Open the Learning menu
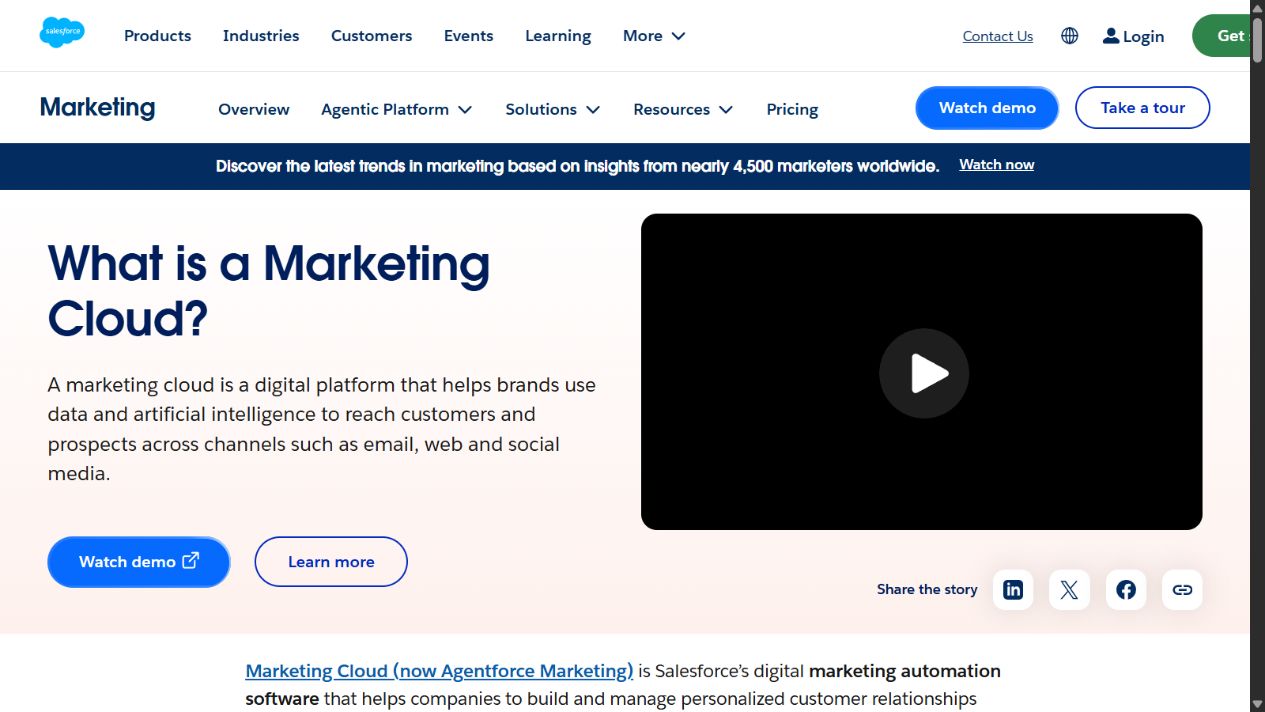The image size is (1265, 712). pyautogui.click(x=558, y=36)
